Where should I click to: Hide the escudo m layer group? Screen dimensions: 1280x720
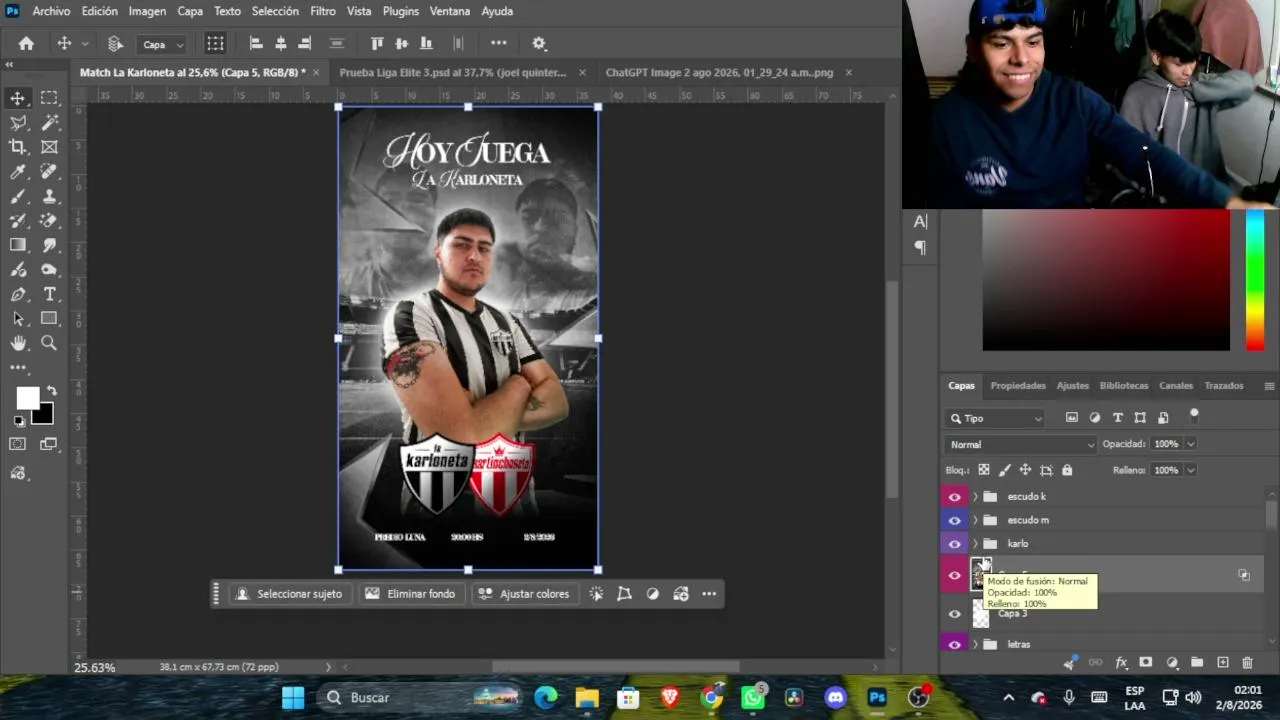954,520
